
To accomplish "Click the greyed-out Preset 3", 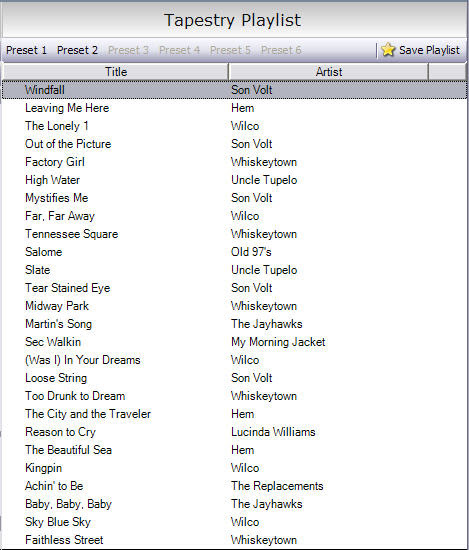I will tap(128, 50).
